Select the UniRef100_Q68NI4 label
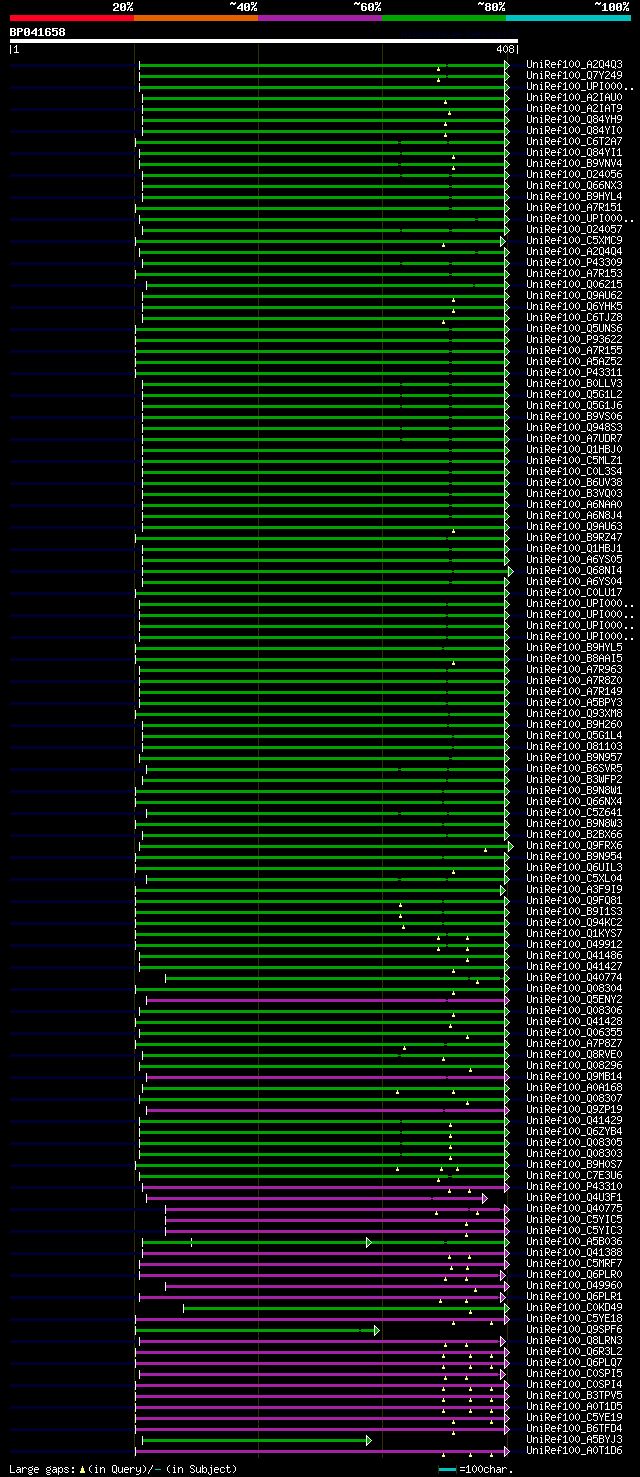Viewport: 640px width, 1477px height. [x=574, y=570]
